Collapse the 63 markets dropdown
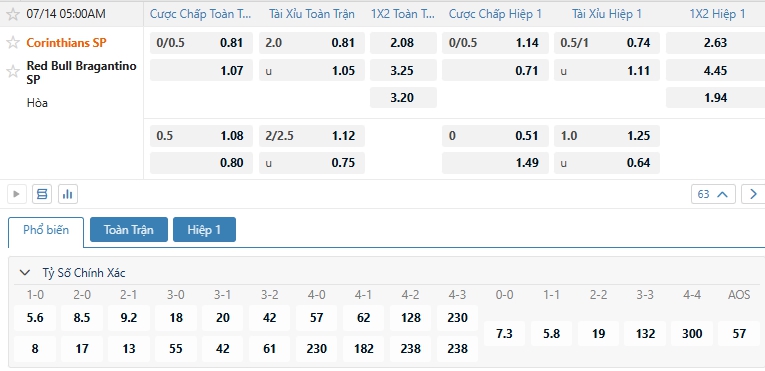Image resolution: width=765 pixels, height=371 pixels. pos(713,194)
